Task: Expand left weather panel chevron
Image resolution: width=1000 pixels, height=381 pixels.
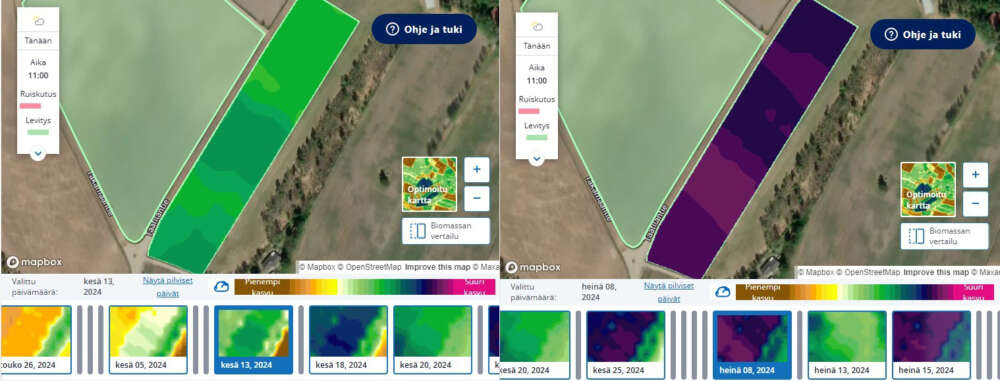Action: tap(38, 153)
